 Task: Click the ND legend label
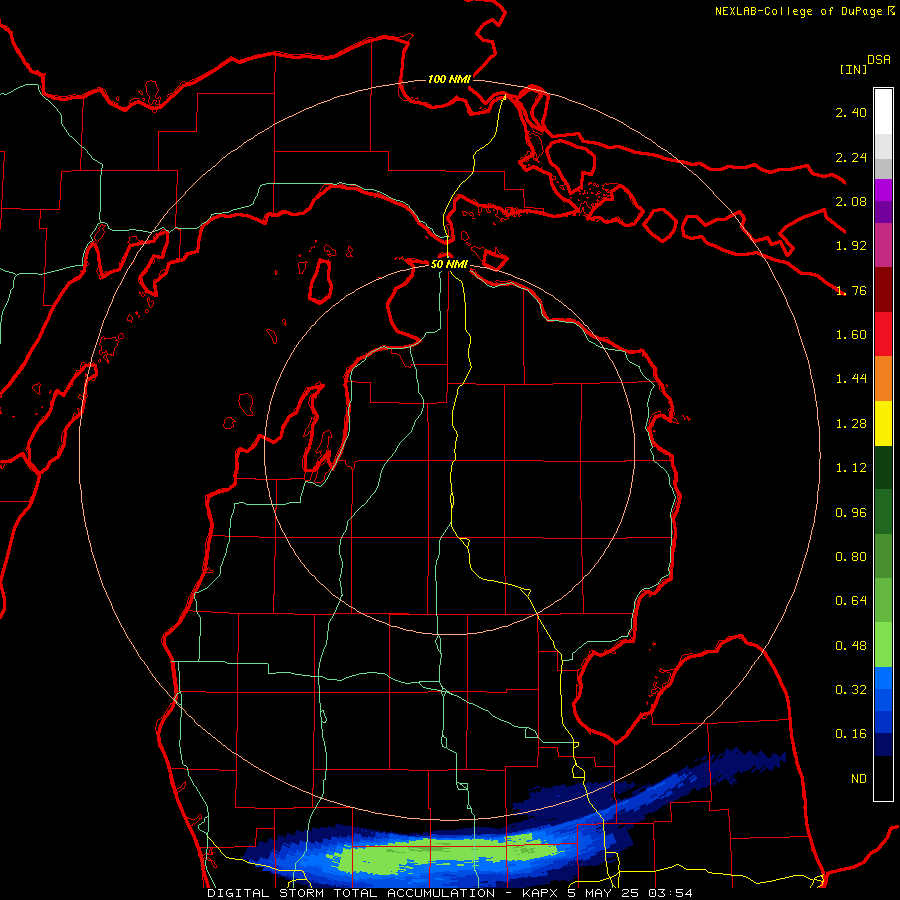tap(859, 779)
